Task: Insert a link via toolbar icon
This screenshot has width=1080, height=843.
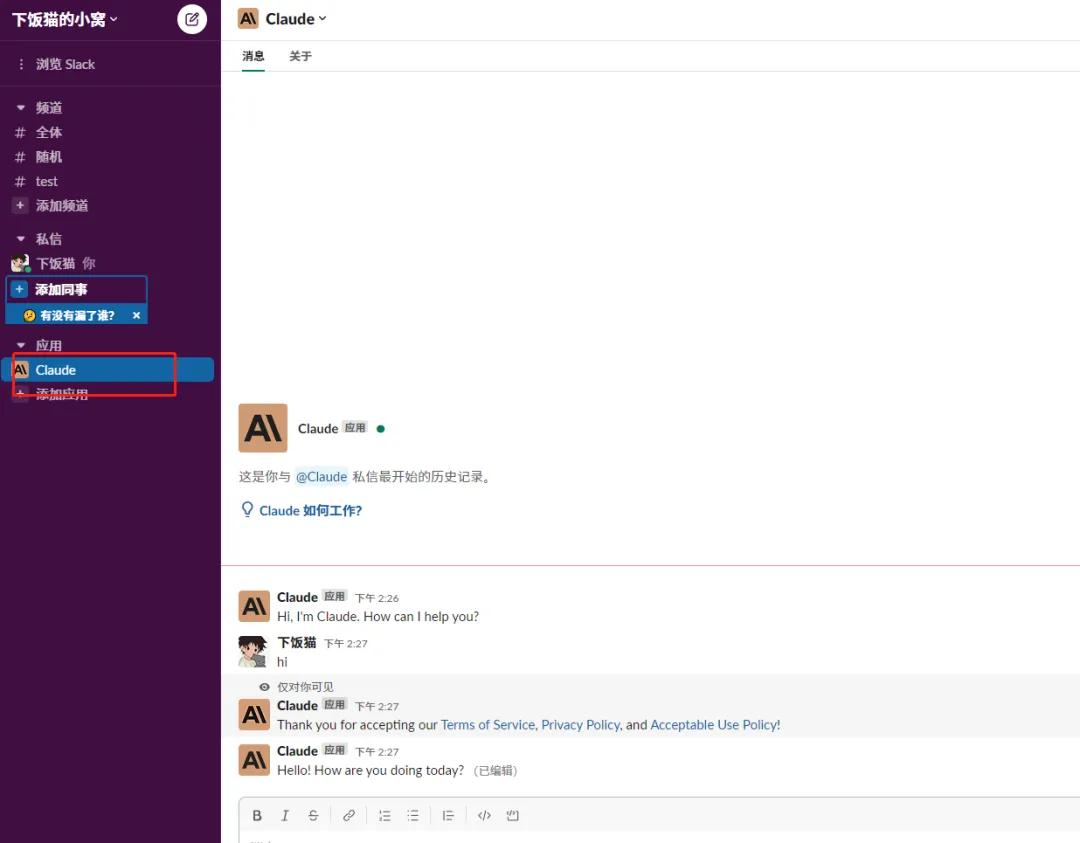Action: [349, 815]
